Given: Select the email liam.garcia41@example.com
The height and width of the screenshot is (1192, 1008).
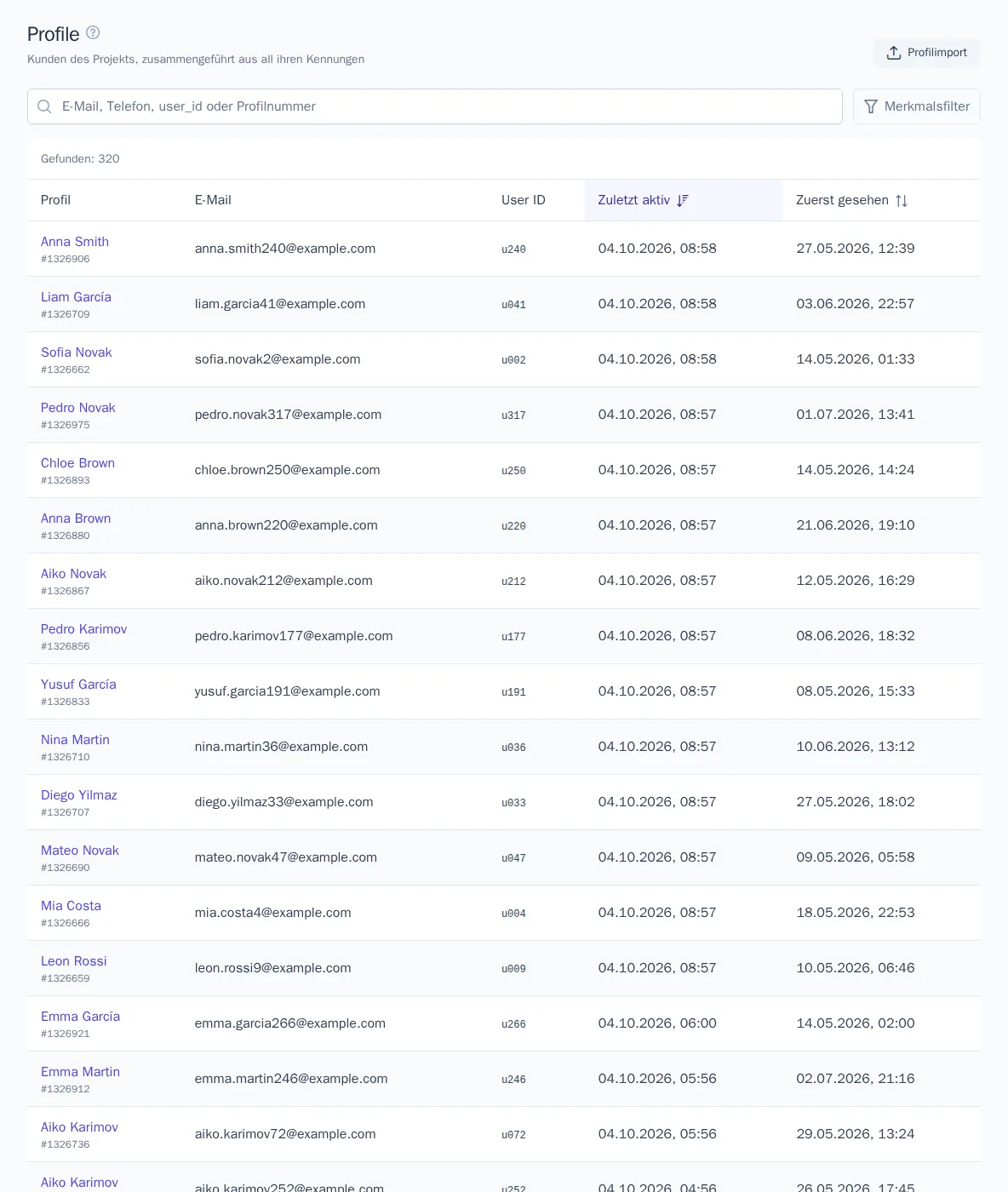Looking at the screenshot, I should tap(280, 304).
